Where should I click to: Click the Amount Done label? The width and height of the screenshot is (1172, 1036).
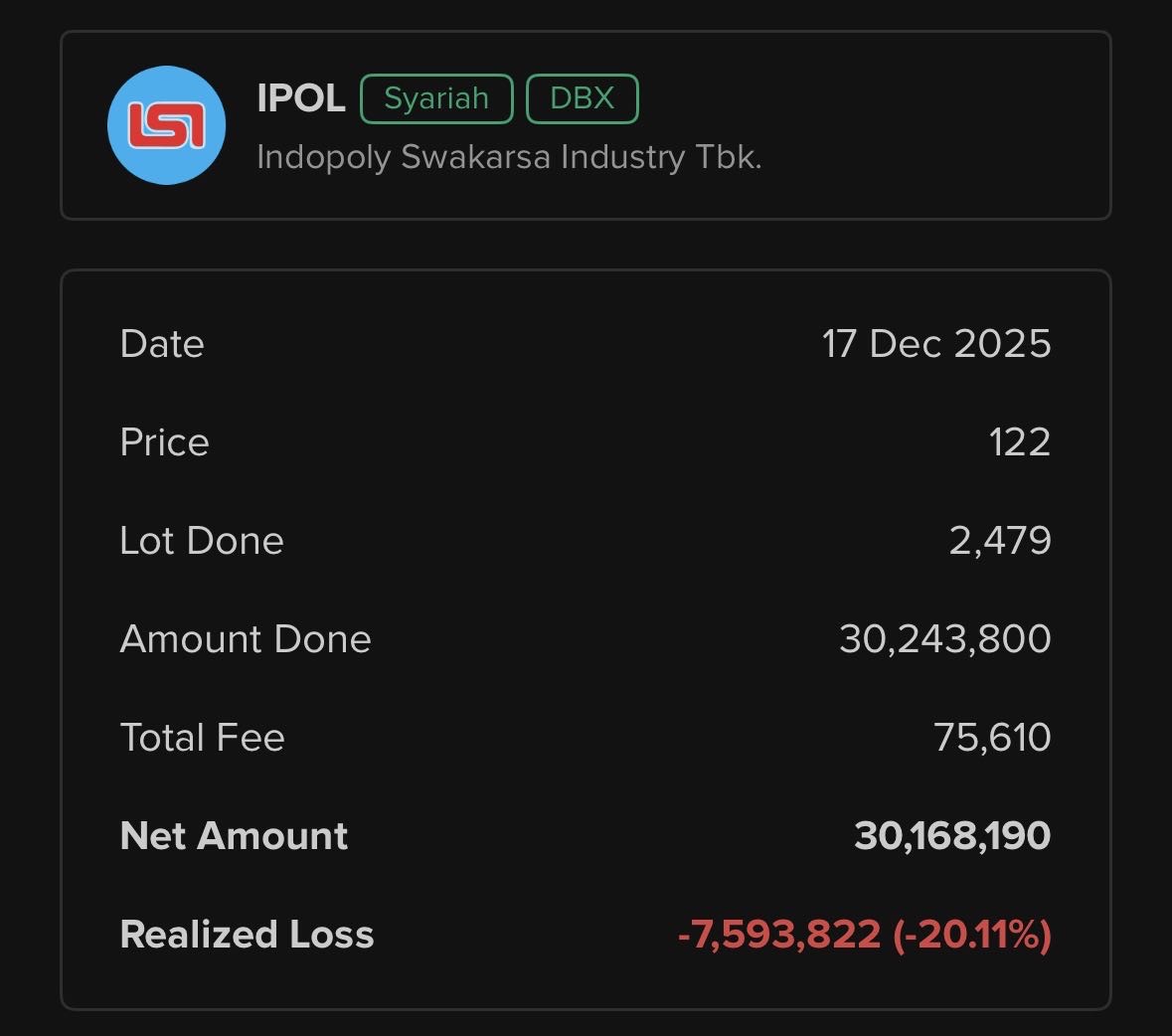click(x=246, y=639)
